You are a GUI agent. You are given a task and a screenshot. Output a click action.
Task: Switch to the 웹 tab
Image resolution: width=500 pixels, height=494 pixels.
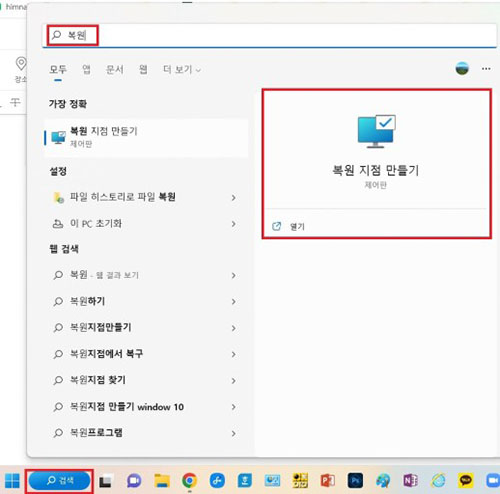coord(143,69)
